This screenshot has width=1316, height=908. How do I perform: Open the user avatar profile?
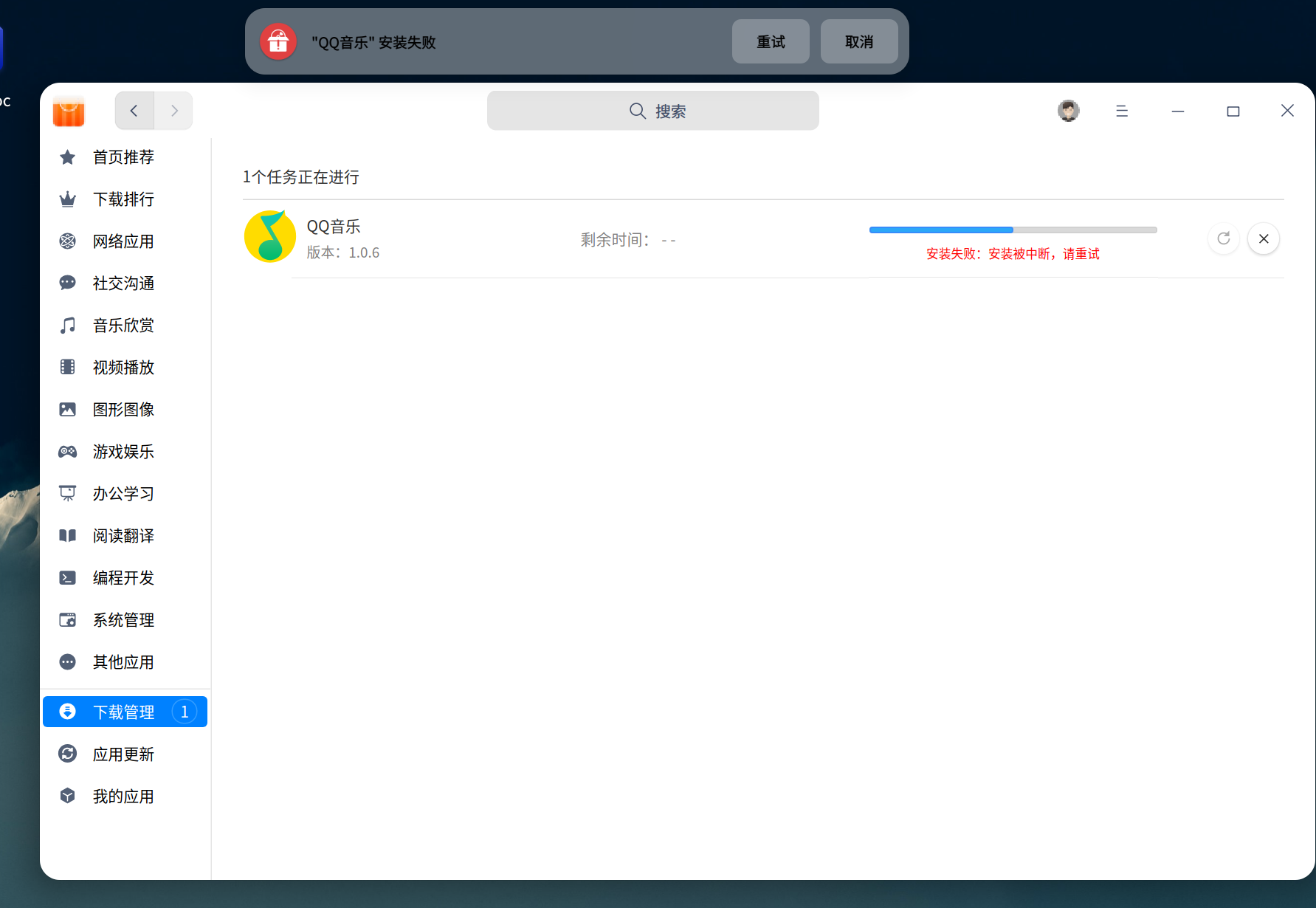click(x=1068, y=111)
